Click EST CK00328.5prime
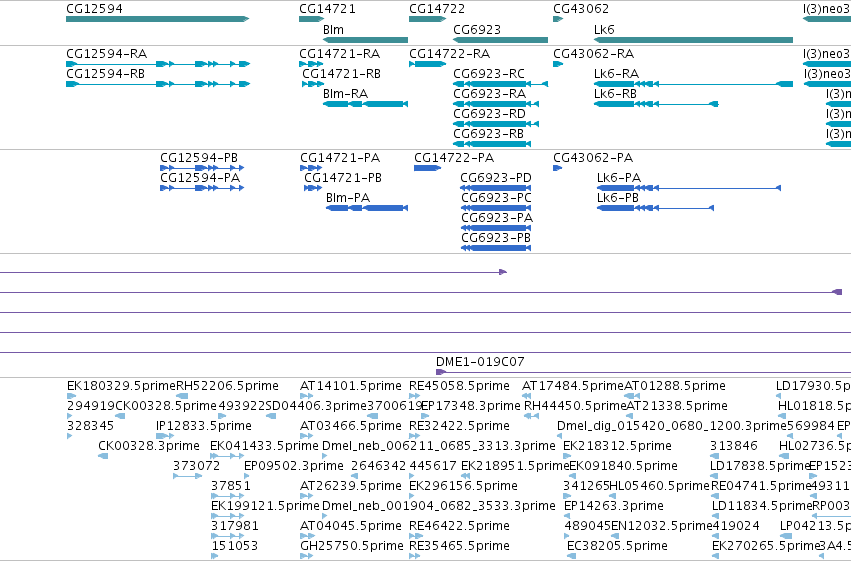Viewport: 851px width, 561px height. point(120,416)
